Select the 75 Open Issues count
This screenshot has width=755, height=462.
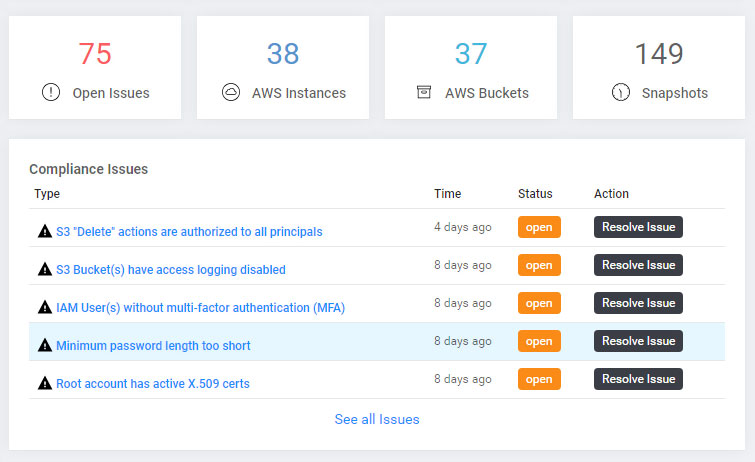pos(95,53)
